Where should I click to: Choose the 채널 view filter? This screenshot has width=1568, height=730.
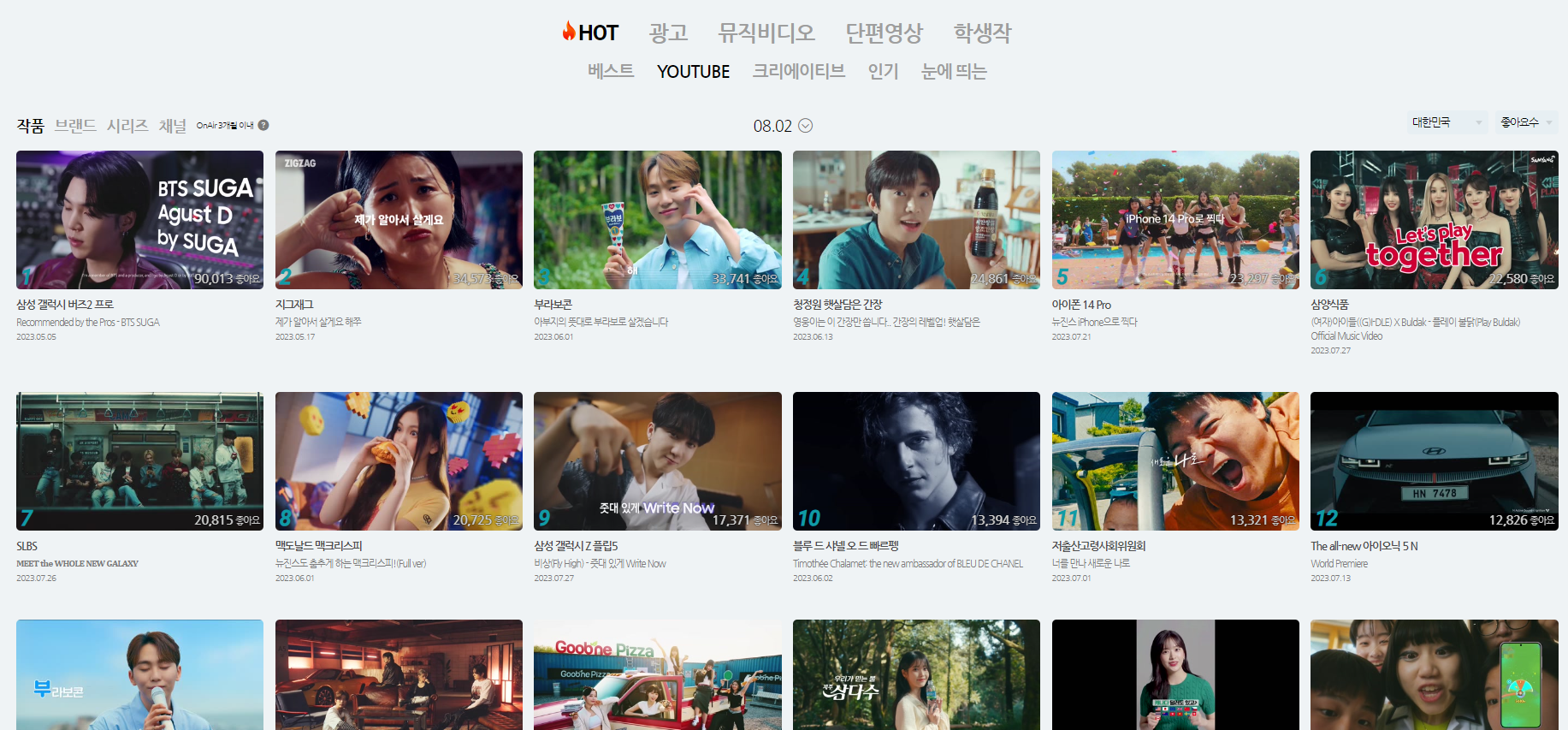pos(172,126)
